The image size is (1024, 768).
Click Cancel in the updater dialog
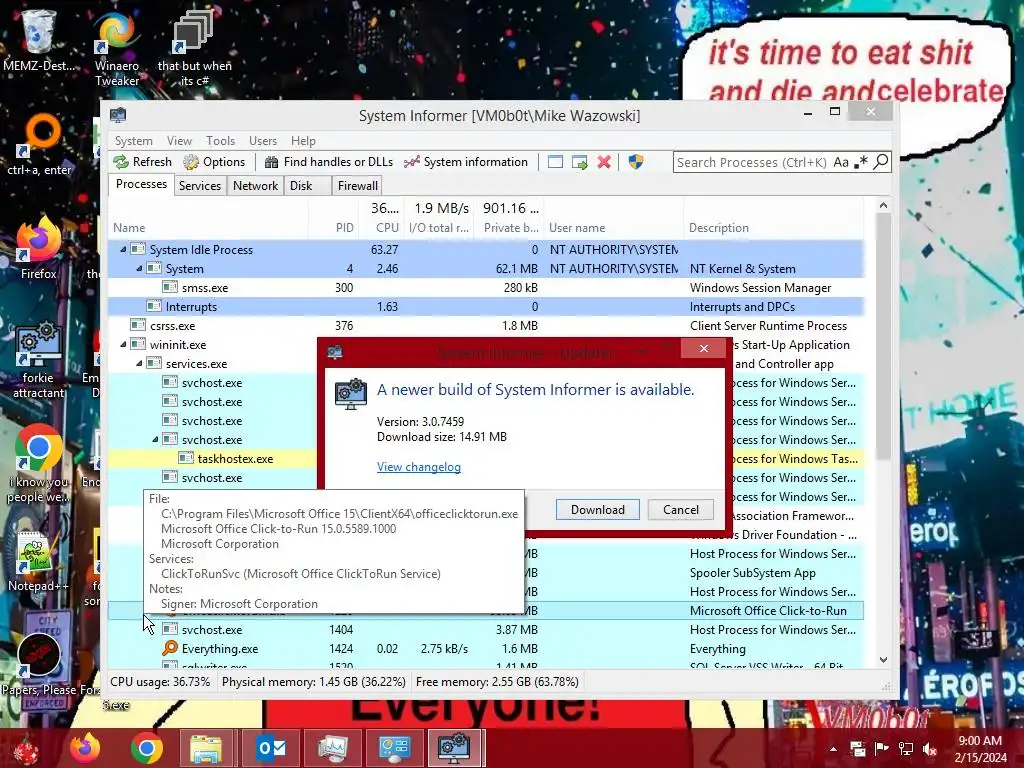[x=680, y=509]
